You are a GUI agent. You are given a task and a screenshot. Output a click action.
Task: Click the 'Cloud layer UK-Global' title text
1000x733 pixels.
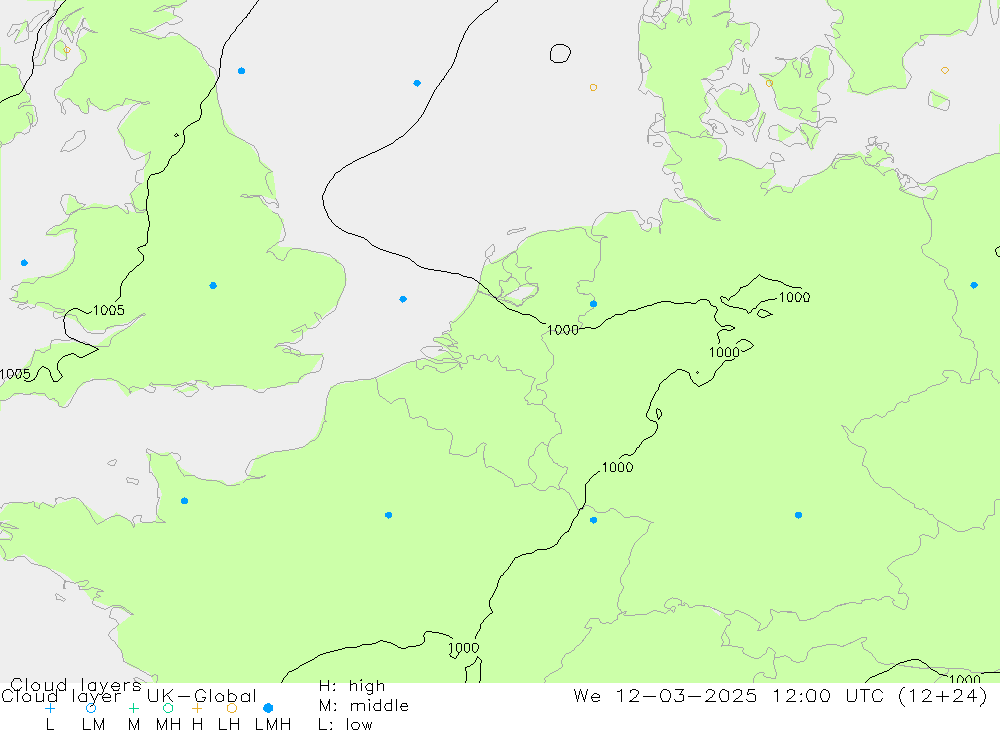coord(129,696)
